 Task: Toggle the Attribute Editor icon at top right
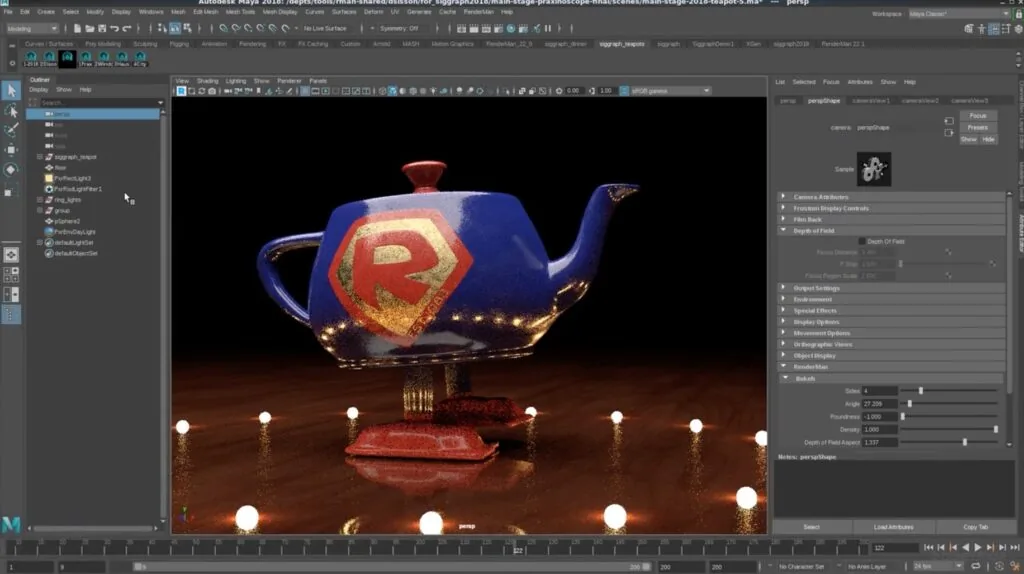pos(994,29)
